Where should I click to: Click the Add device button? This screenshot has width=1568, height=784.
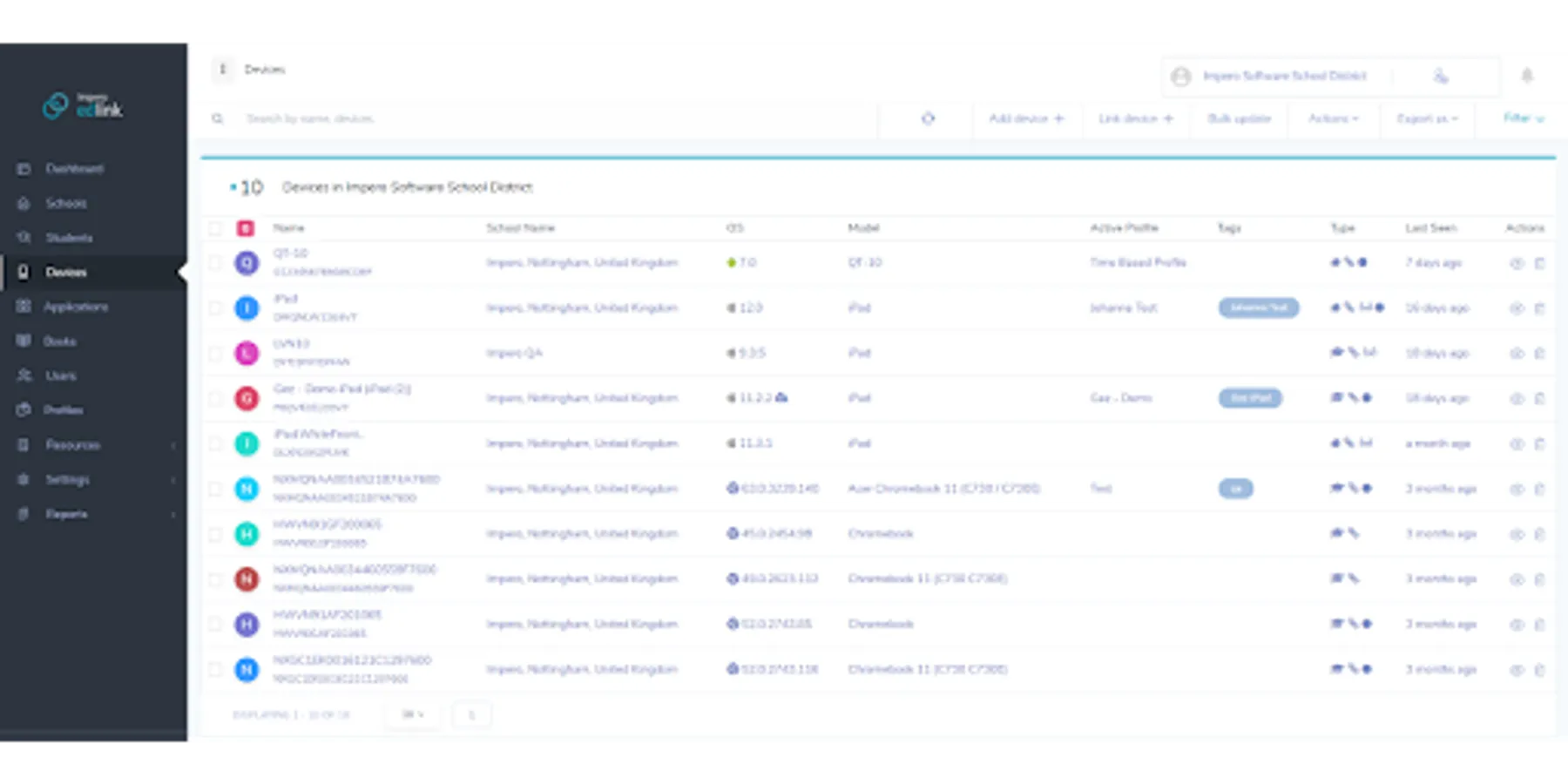(1026, 118)
